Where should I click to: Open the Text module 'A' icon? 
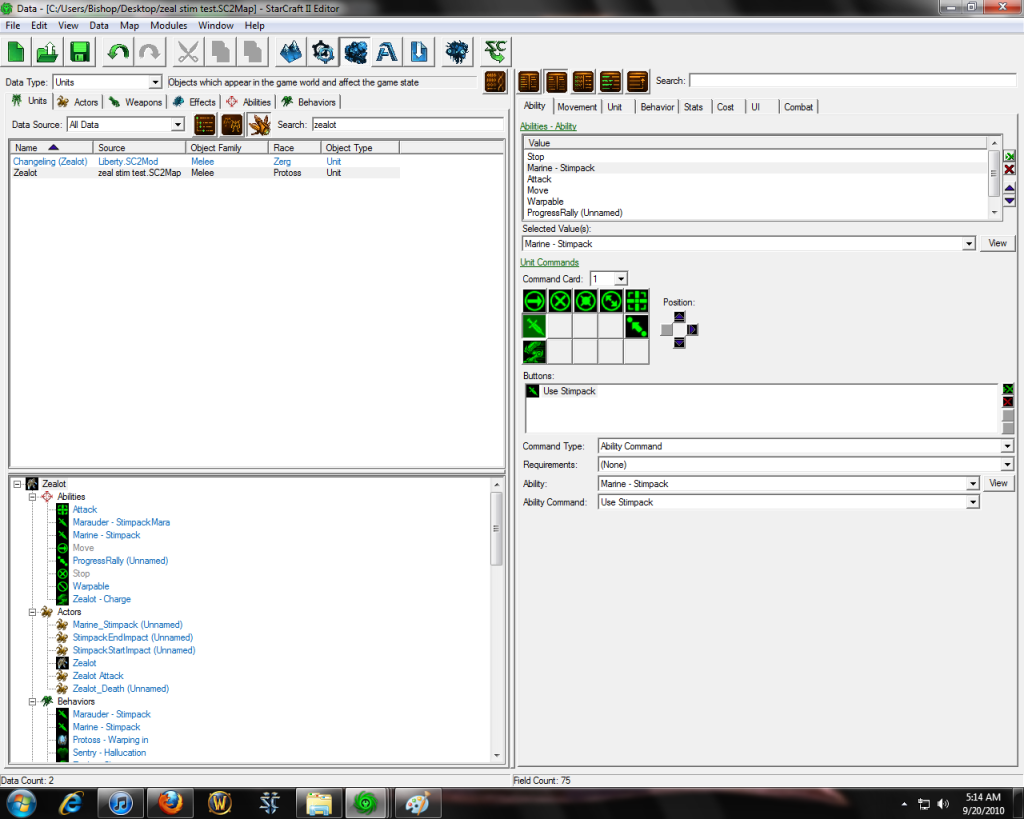pyautogui.click(x=387, y=52)
